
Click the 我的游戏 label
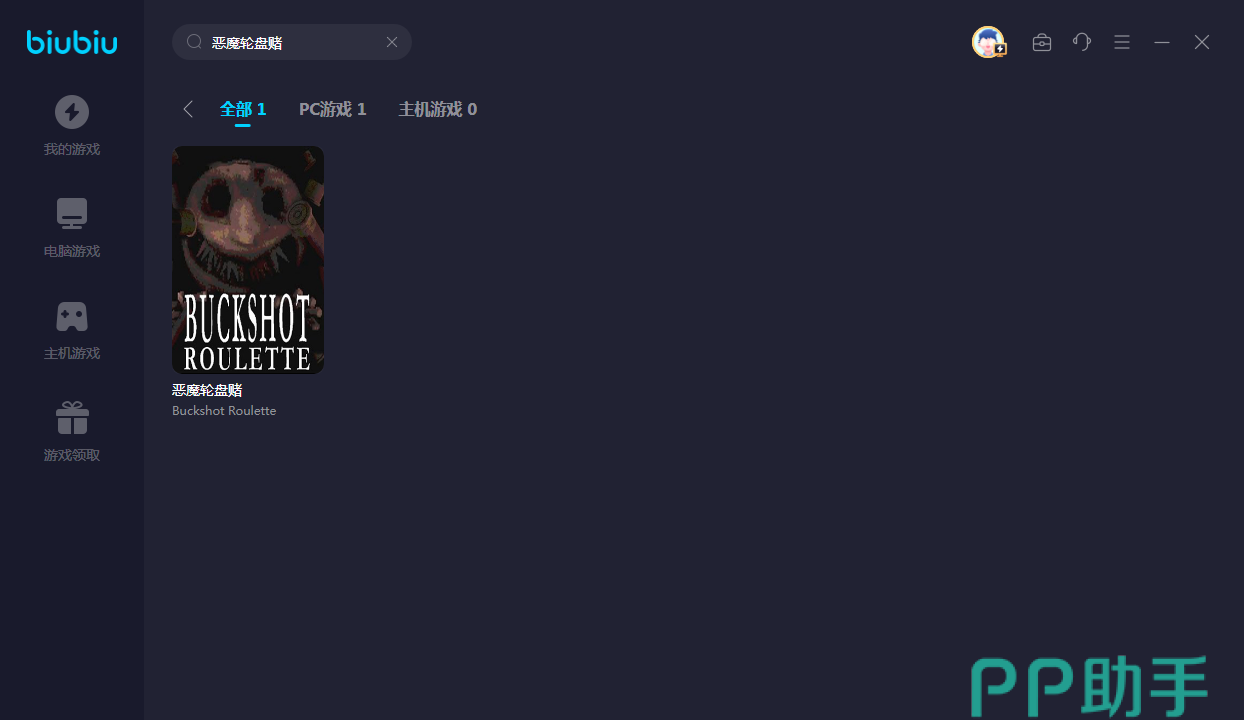click(72, 149)
